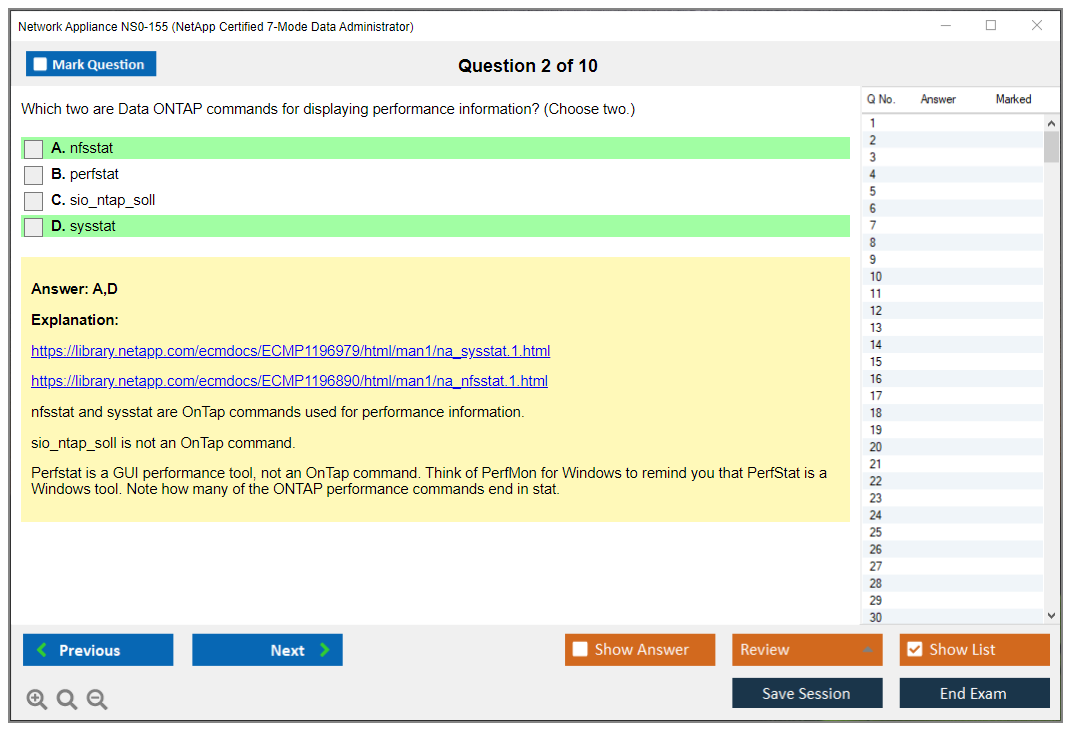Click the zoom reset magnifier icon
This screenshot has width=1075, height=735.
(x=67, y=700)
